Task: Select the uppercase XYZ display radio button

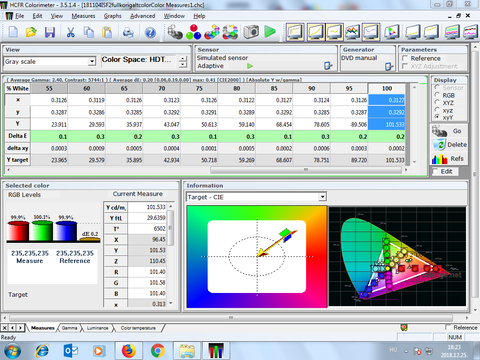Action: pyautogui.click(x=437, y=102)
